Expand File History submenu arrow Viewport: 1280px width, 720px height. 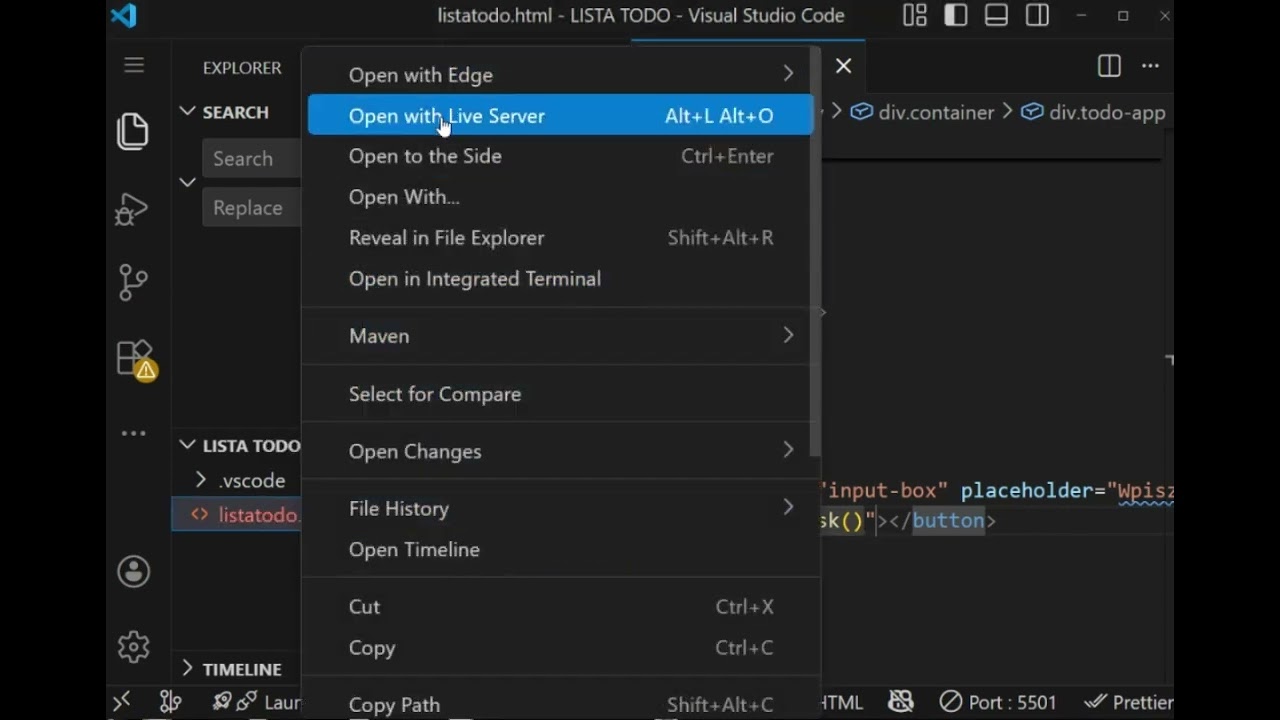788,508
